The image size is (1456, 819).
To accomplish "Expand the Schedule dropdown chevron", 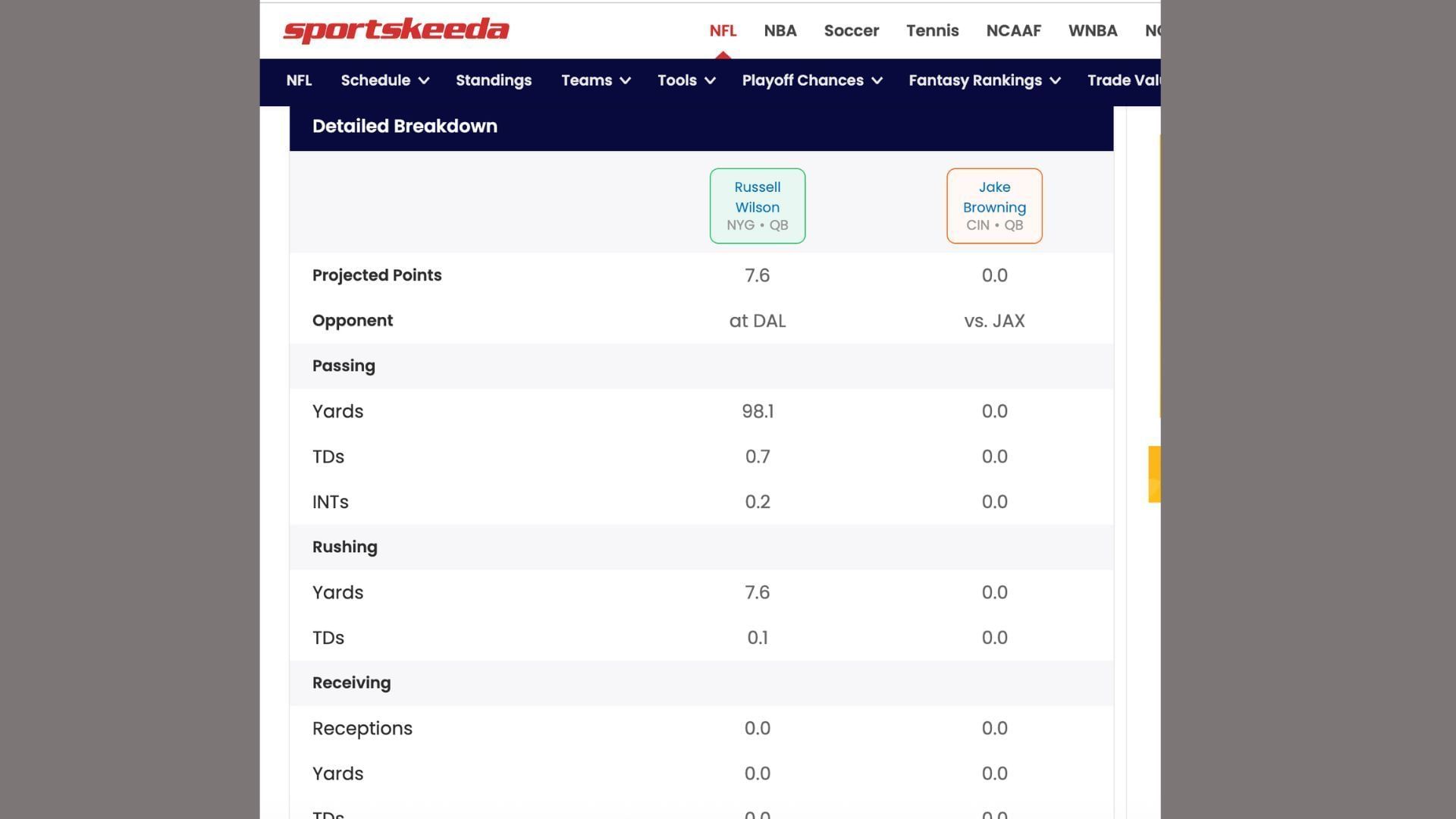I will (x=424, y=80).
